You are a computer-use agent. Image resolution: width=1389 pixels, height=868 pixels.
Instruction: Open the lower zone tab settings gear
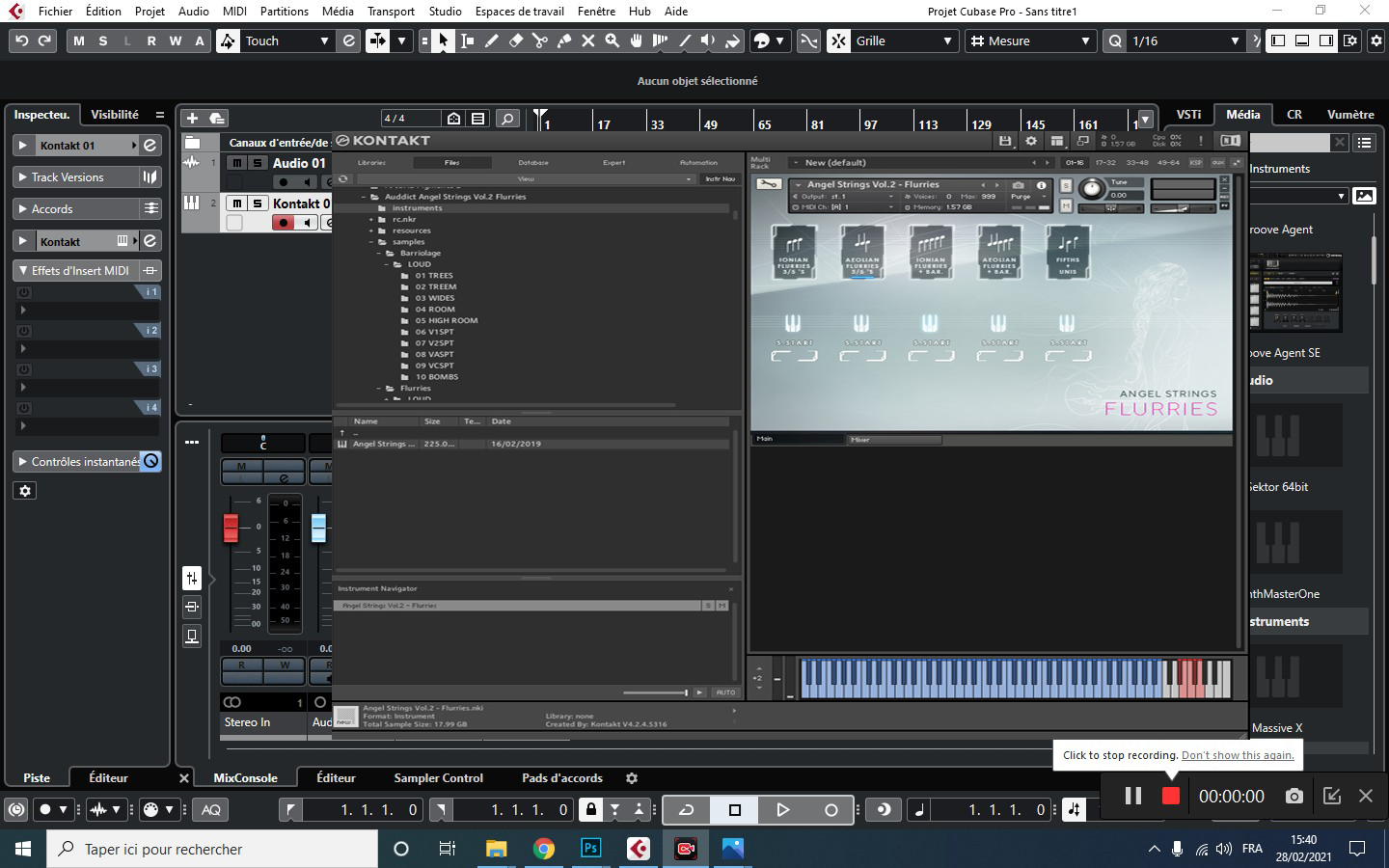click(632, 778)
